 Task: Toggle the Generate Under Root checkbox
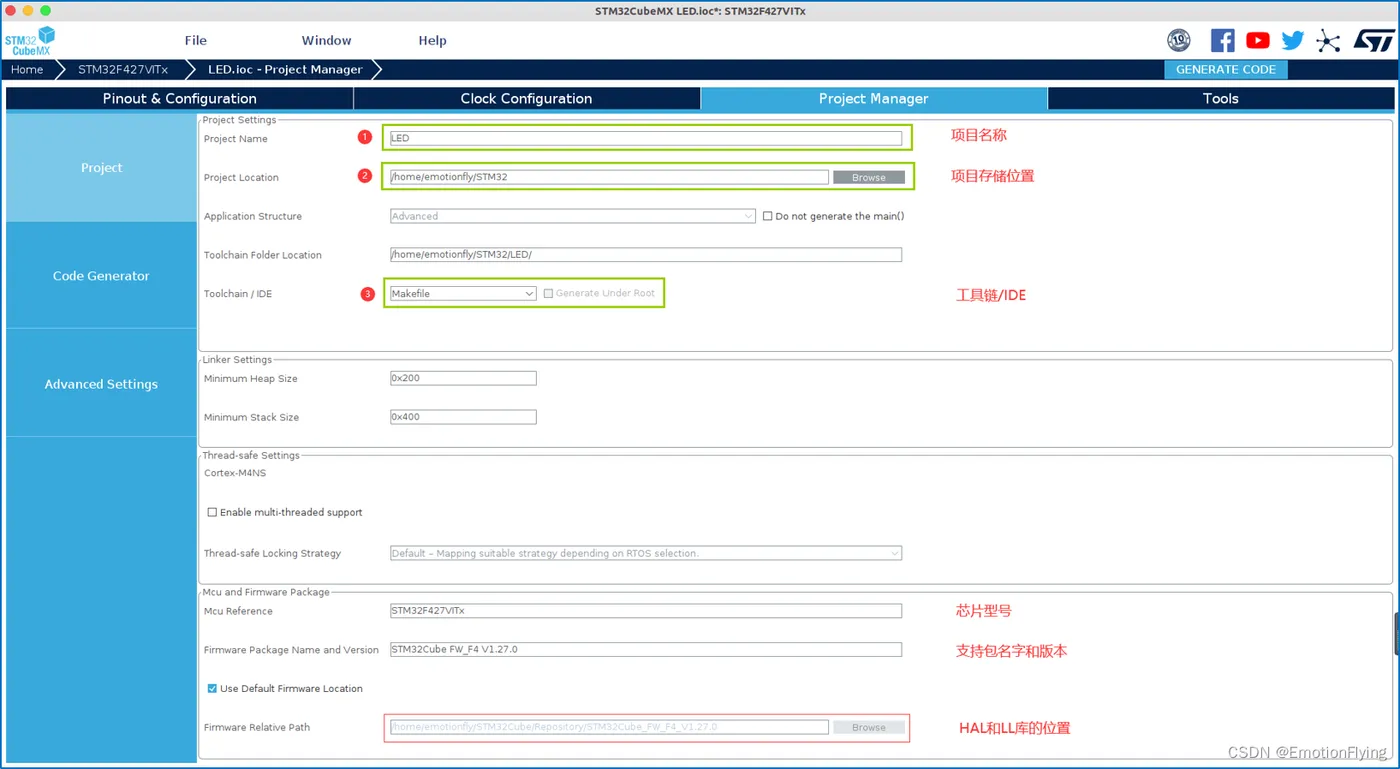click(548, 293)
